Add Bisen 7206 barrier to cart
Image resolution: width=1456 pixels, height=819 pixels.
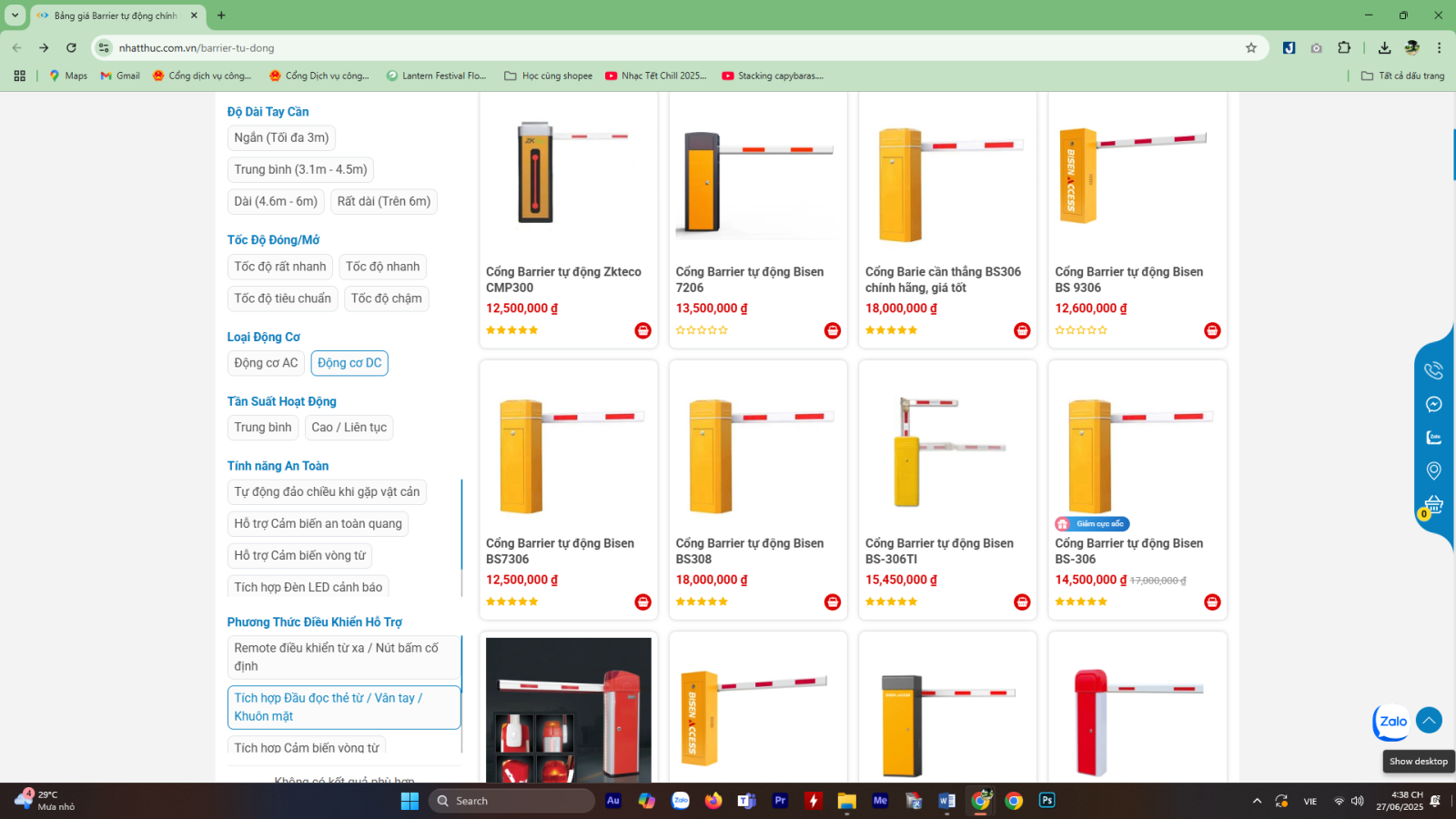833,330
